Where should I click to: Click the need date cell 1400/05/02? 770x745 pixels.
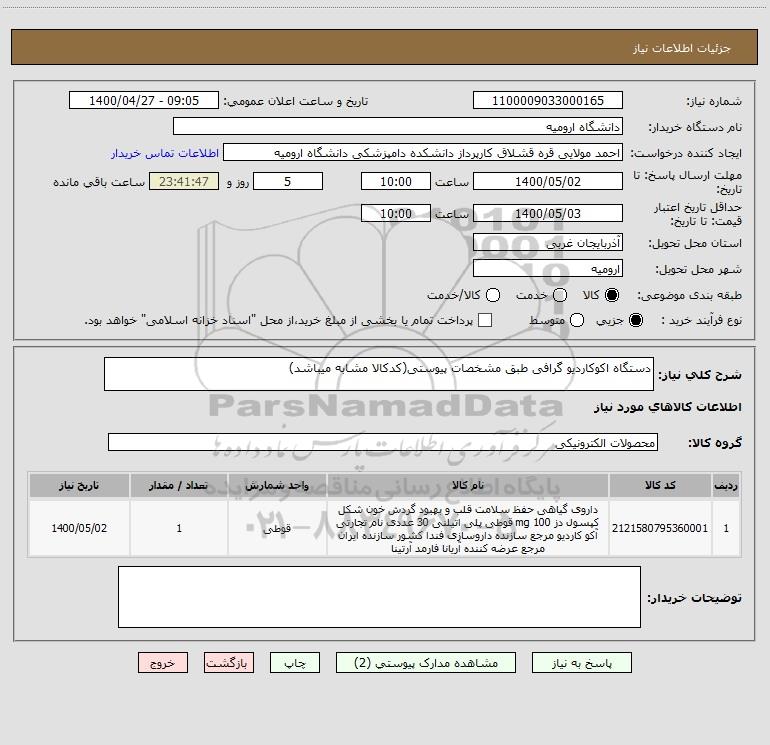[79, 528]
